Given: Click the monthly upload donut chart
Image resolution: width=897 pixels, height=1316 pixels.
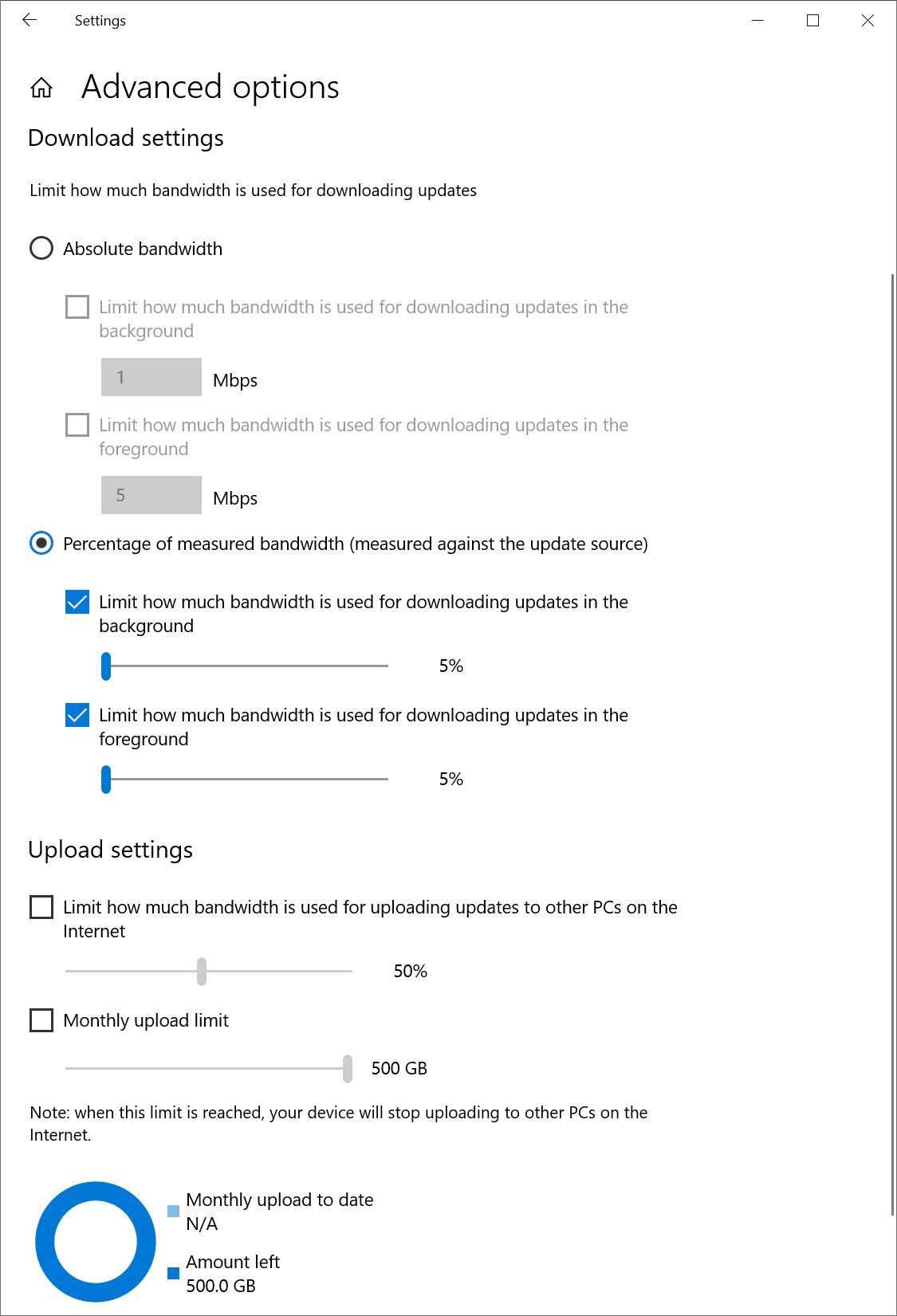Looking at the screenshot, I should [x=96, y=1241].
